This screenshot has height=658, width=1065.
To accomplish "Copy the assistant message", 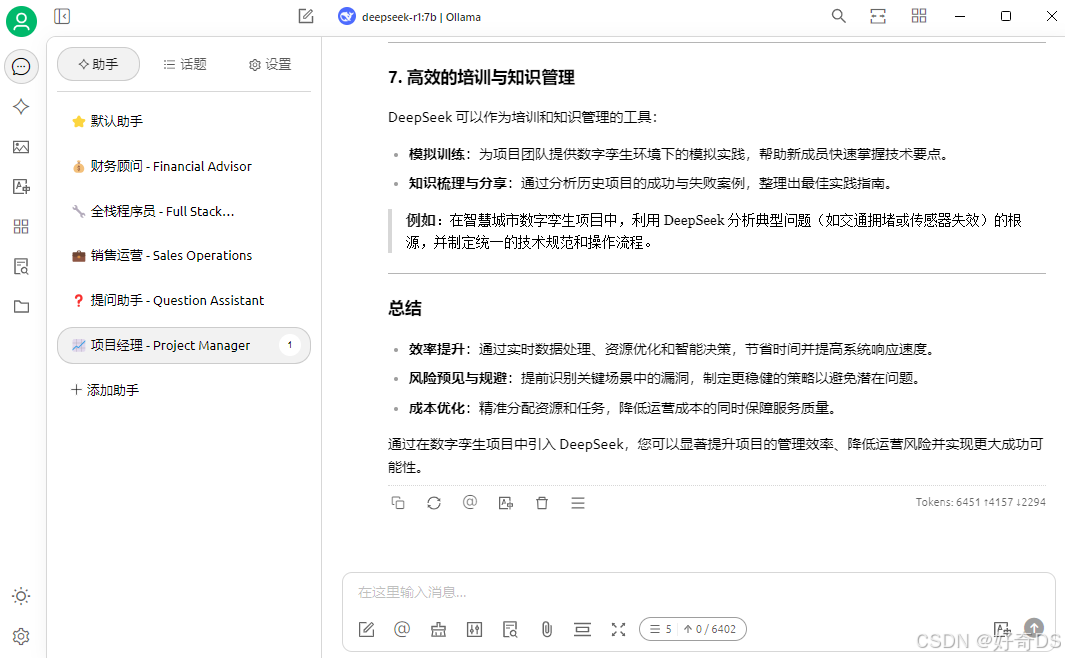I will pyautogui.click(x=398, y=502).
